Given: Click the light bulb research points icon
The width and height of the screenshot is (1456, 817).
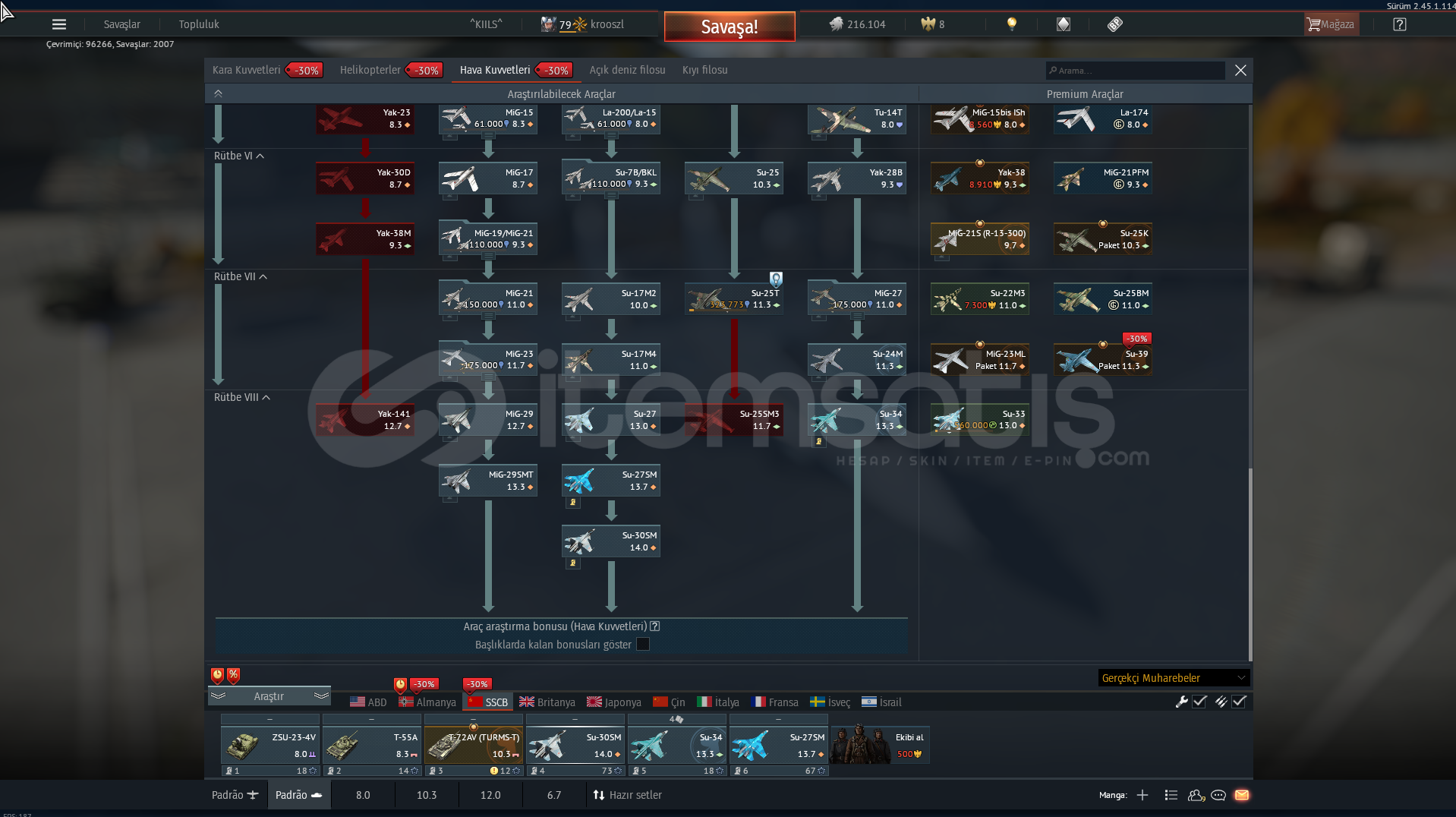Looking at the screenshot, I should click(x=1011, y=24).
